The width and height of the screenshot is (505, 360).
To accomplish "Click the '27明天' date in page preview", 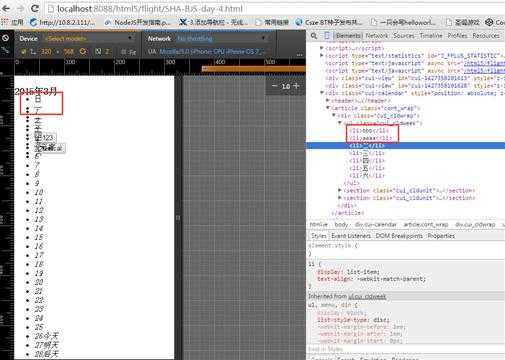I will 47,345.
